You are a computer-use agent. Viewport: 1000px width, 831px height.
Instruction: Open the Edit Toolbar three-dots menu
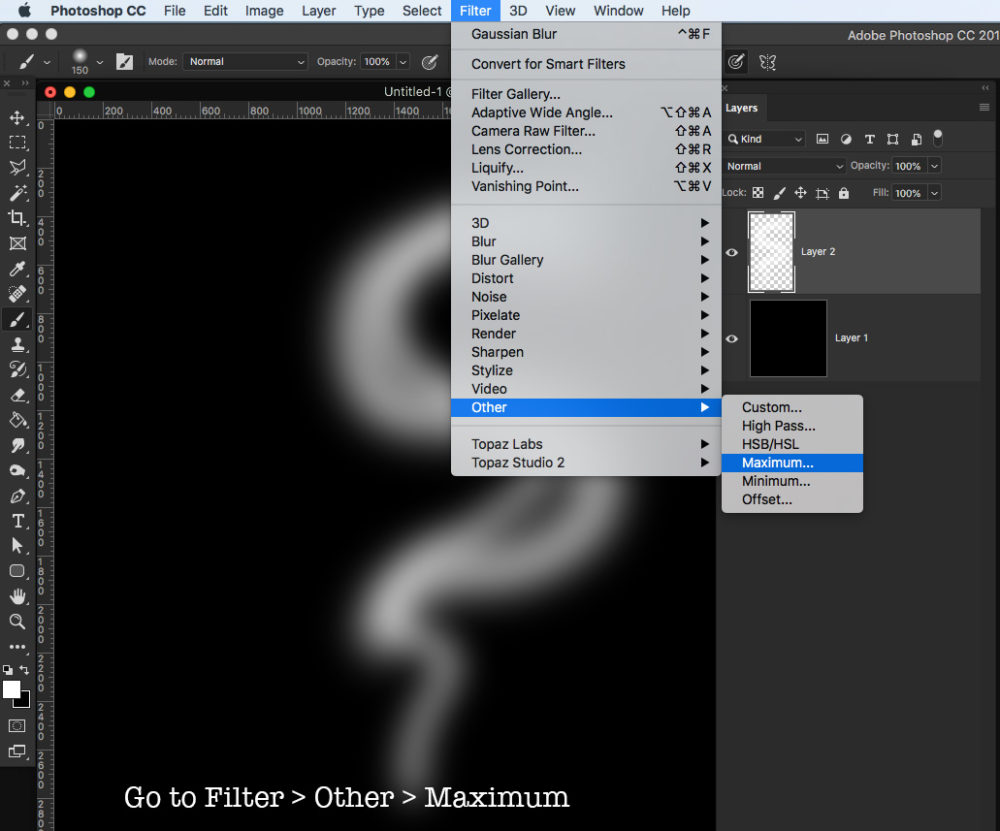(x=17, y=647)
